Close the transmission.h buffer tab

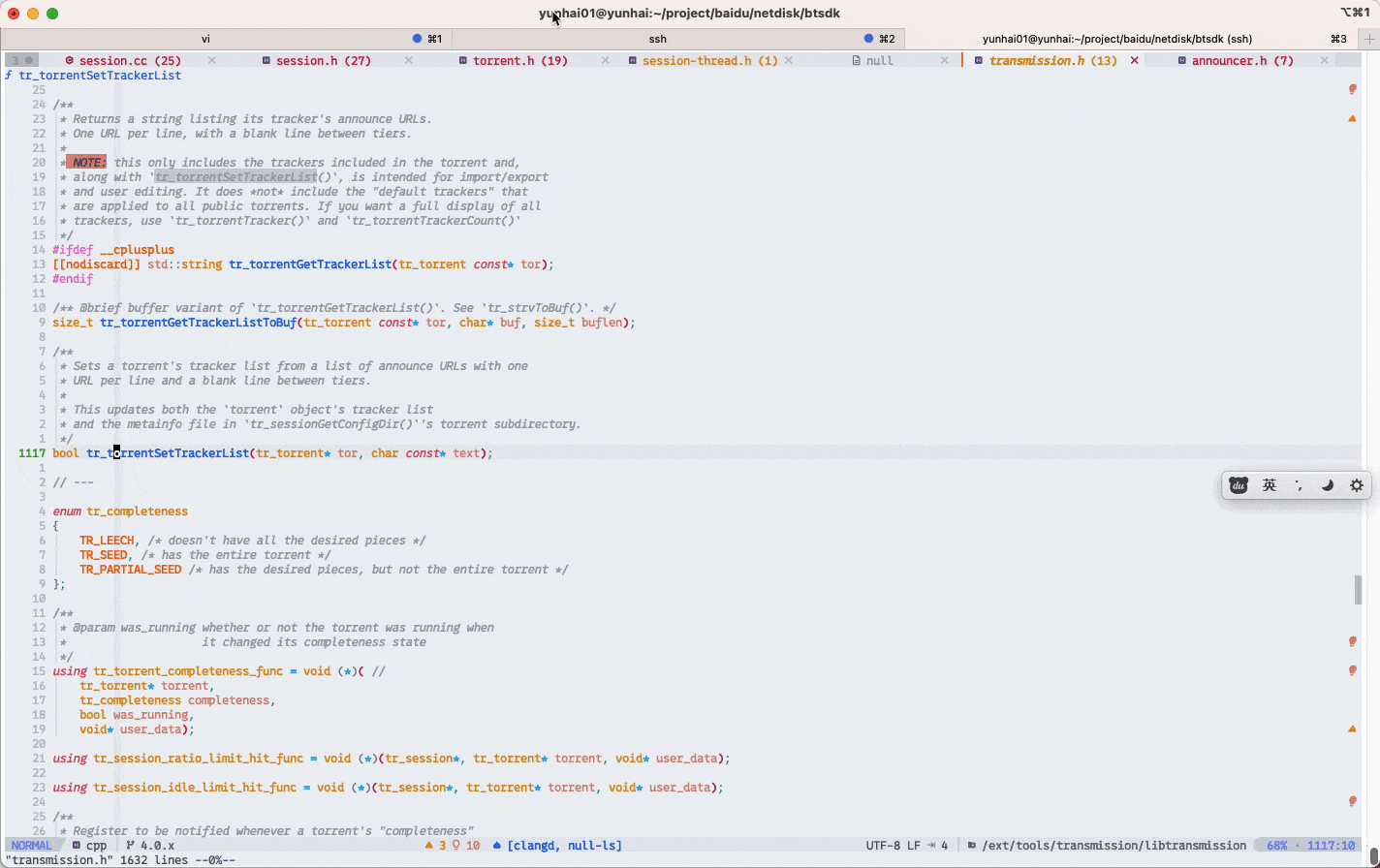[1135, 60]
